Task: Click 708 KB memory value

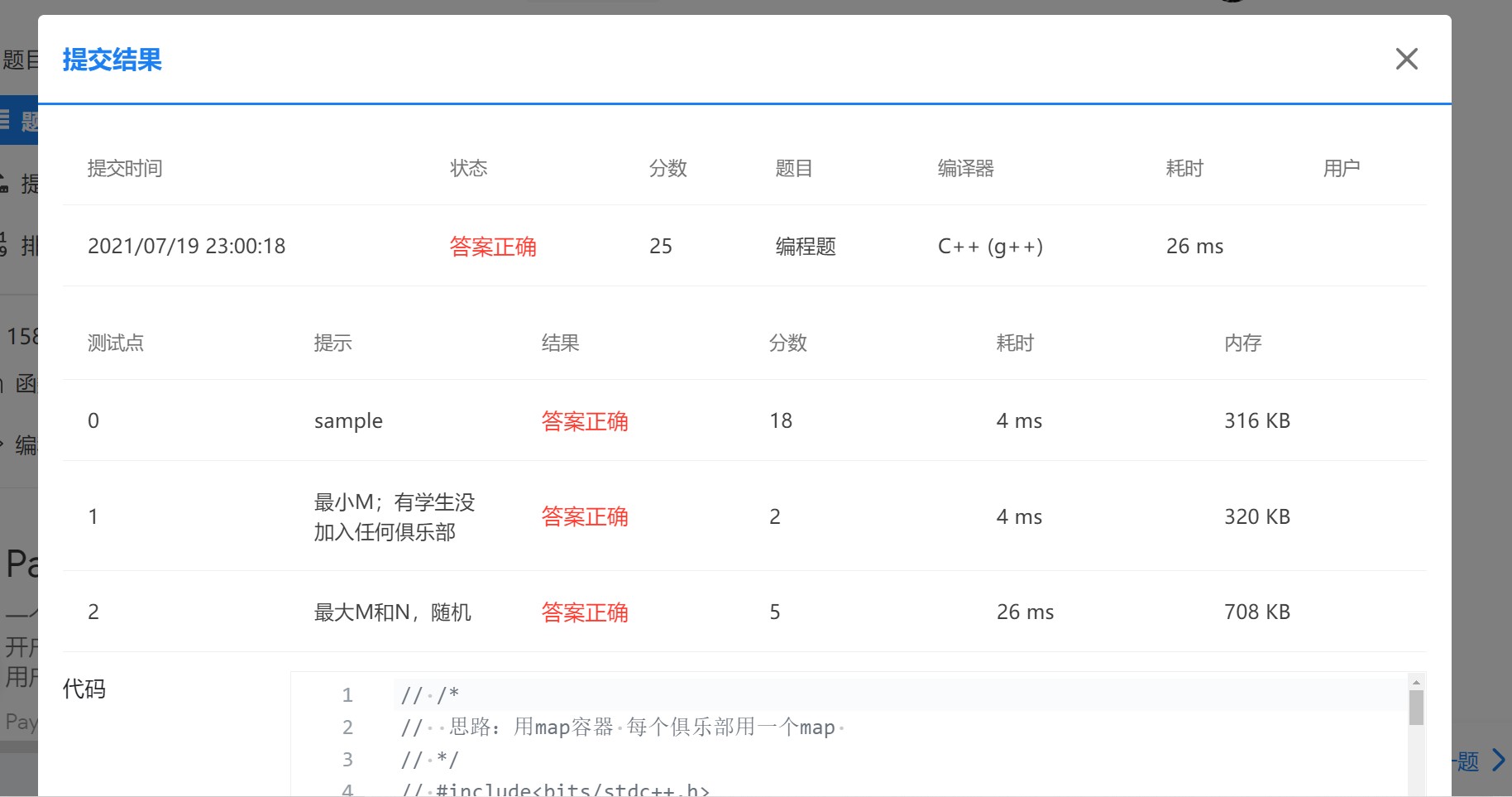Action: coord(1256,612)
